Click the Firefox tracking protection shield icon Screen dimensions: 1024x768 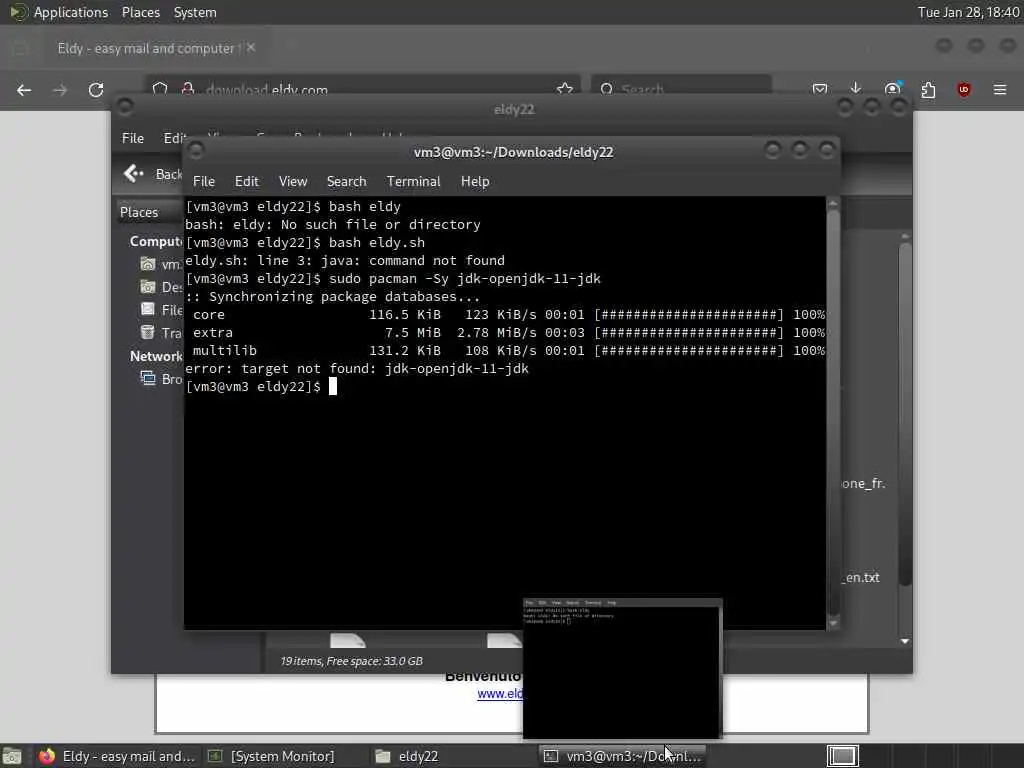[x=160, y=89]
